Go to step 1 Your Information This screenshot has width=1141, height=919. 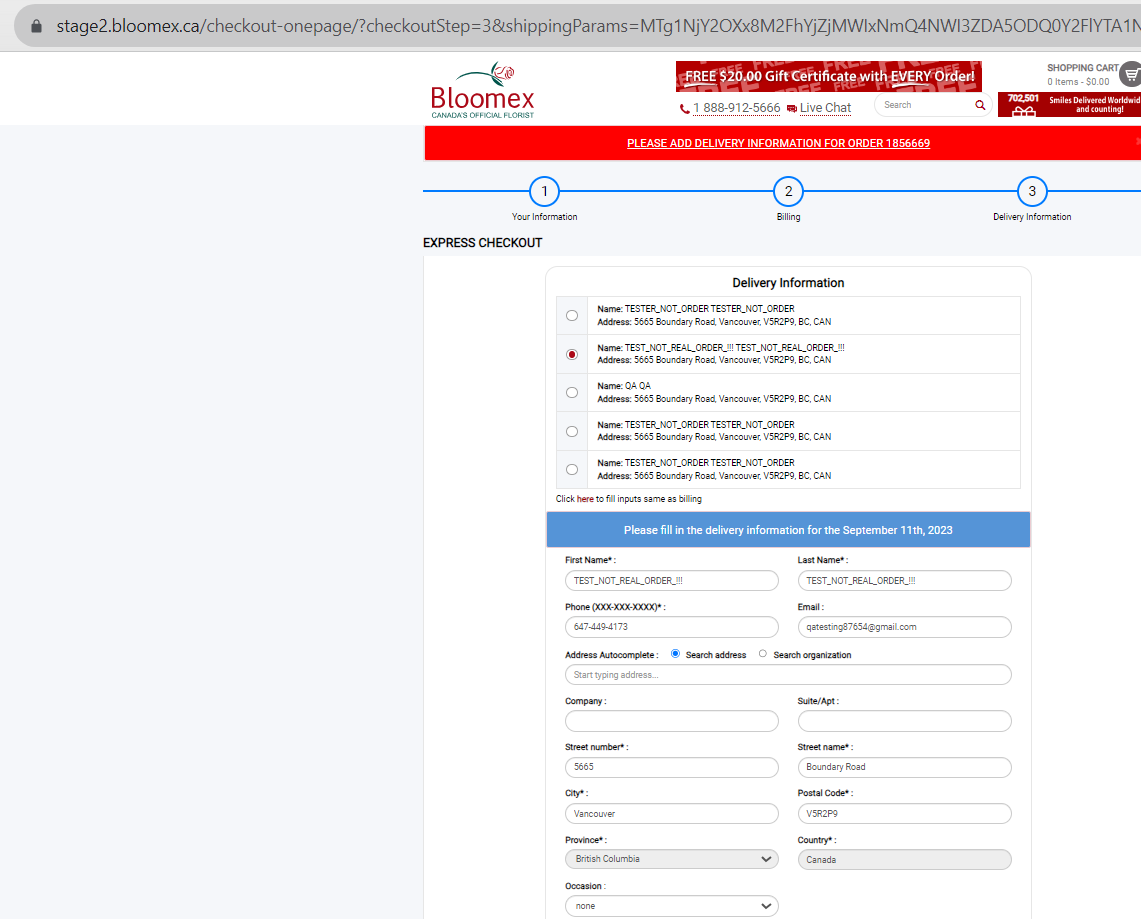544,191
